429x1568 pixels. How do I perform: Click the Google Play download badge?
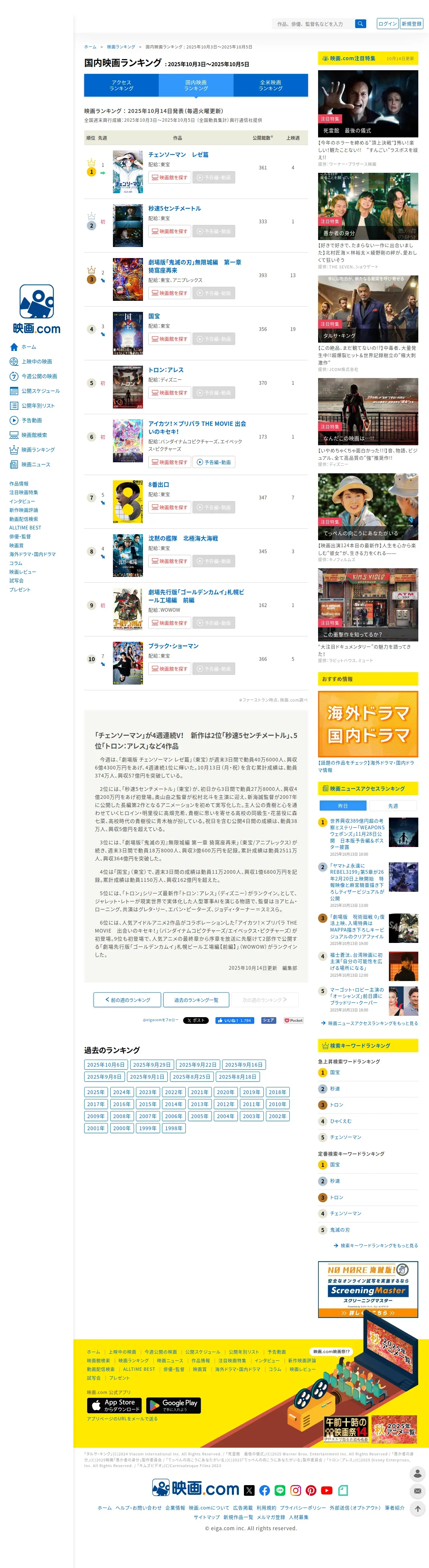pos(173,1405)
